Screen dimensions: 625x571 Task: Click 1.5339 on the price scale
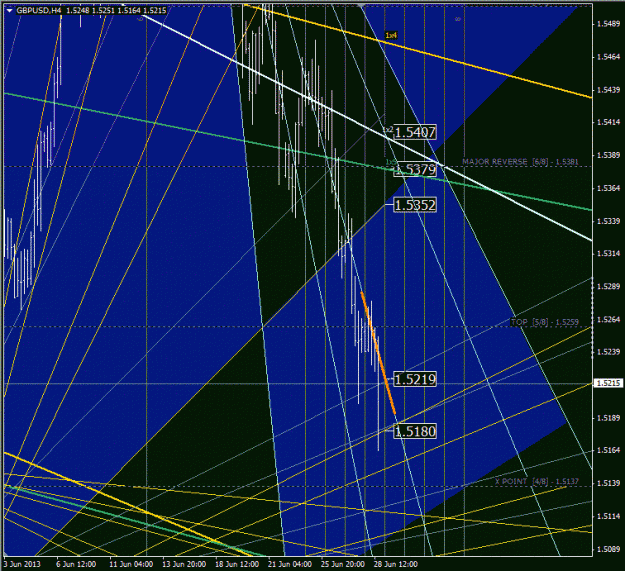tap(608, 221)
